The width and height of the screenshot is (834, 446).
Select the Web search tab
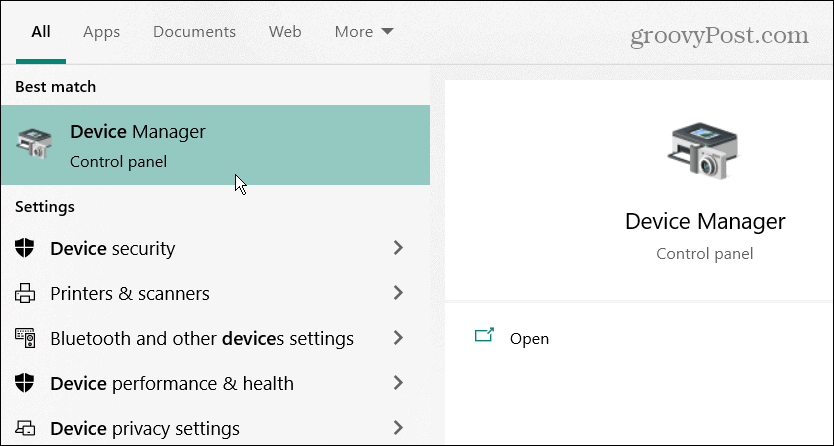coord(285,32)
